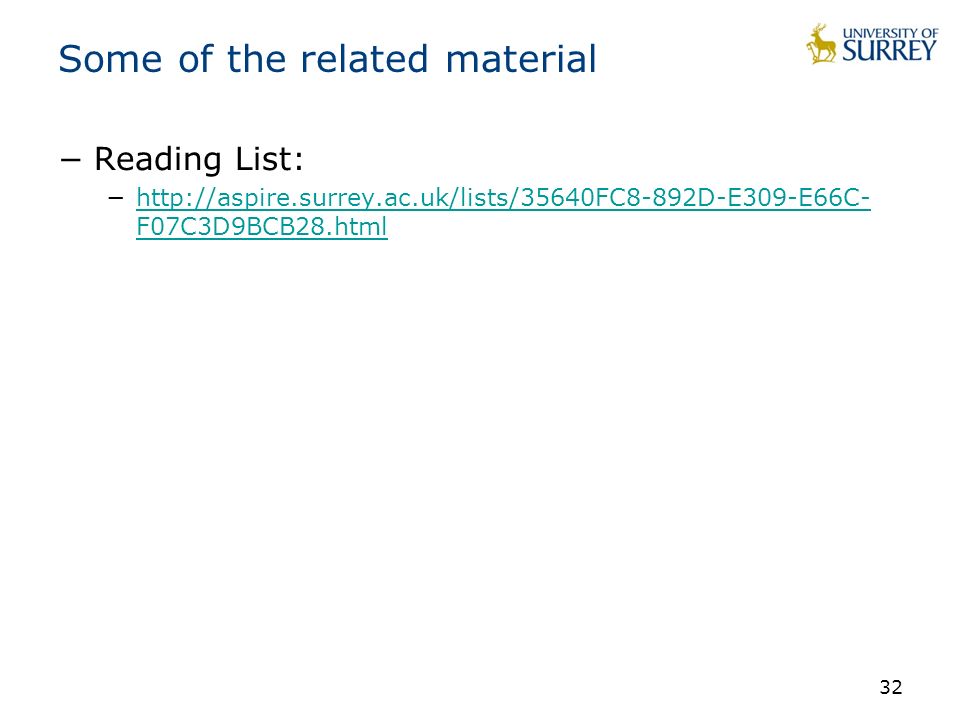Click the '35640FC8-892D-E309-E66C-' link segment

[695, 198]
